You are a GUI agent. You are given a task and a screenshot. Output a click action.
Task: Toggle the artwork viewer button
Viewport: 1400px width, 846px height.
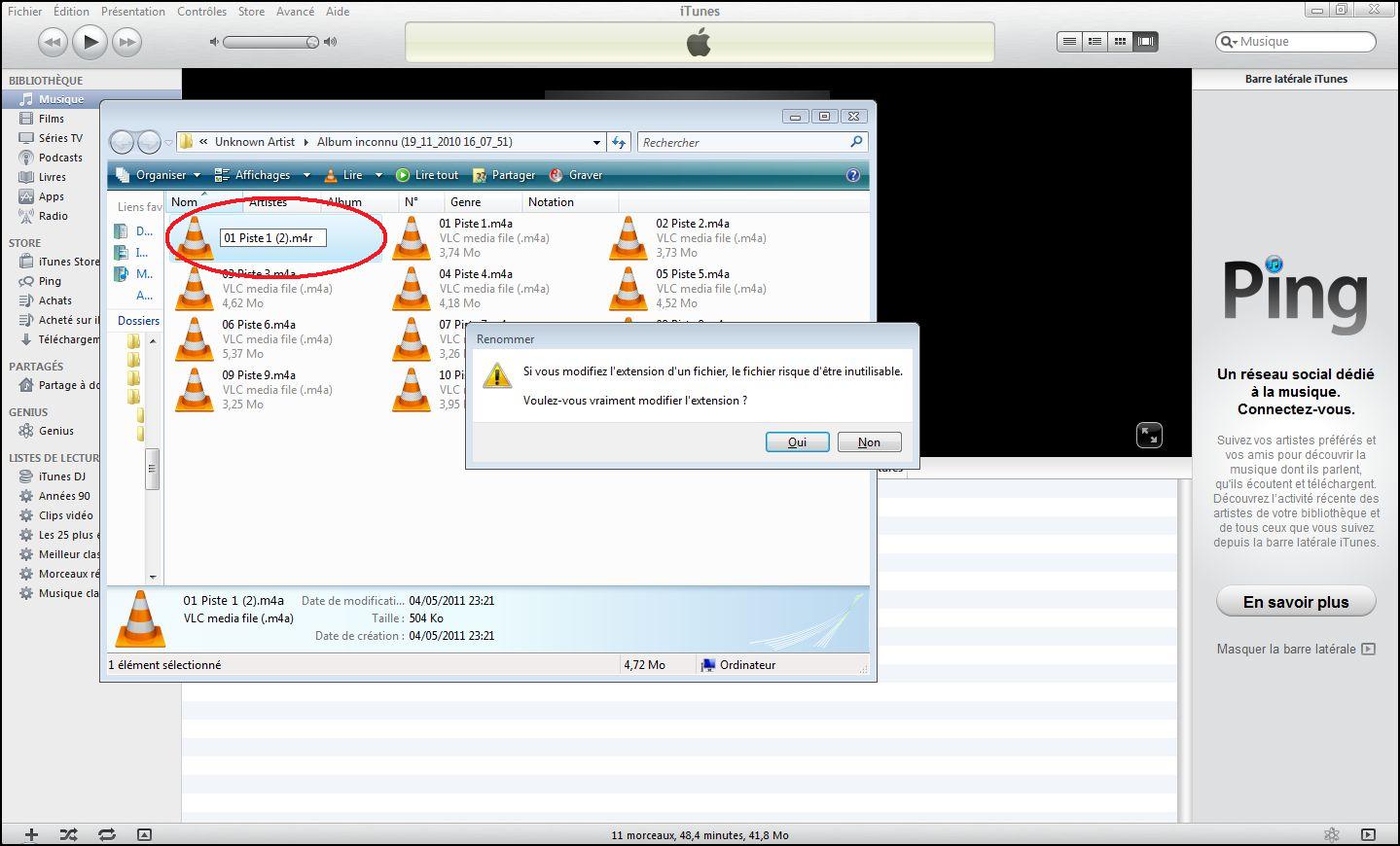[x=144, y=834]
